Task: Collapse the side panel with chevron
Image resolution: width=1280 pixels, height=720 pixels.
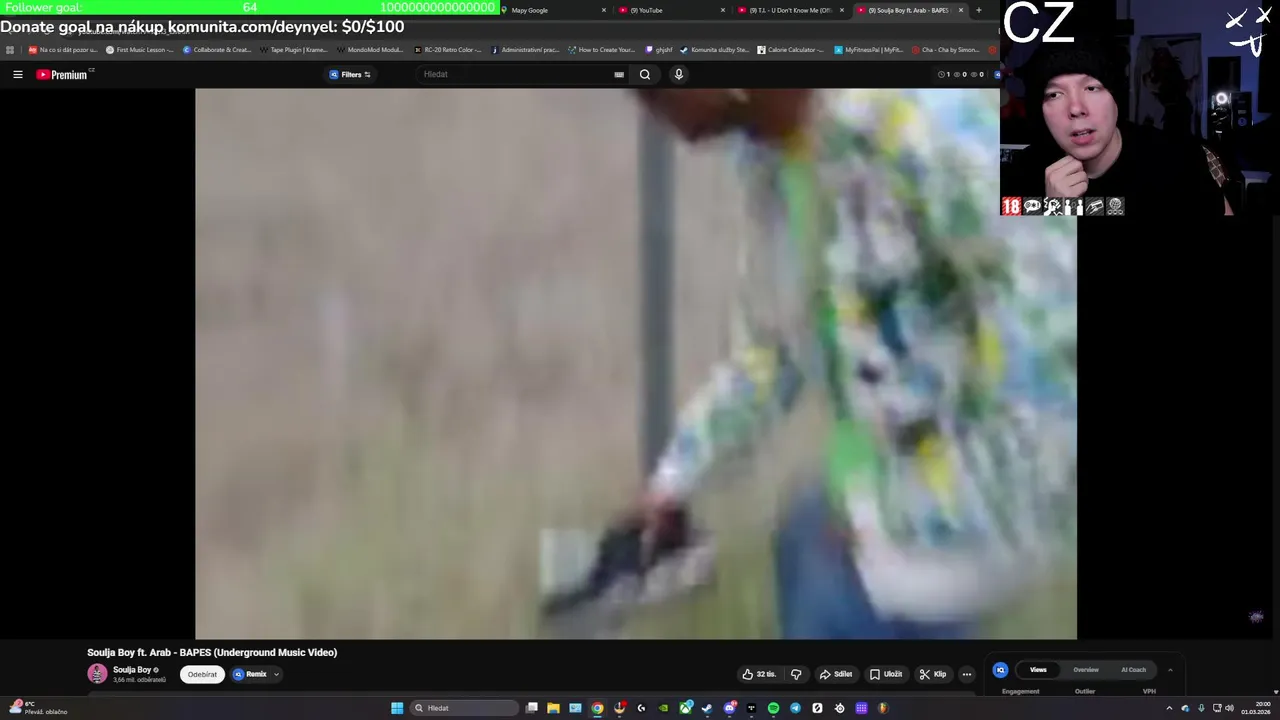Action: (1170, 670)
